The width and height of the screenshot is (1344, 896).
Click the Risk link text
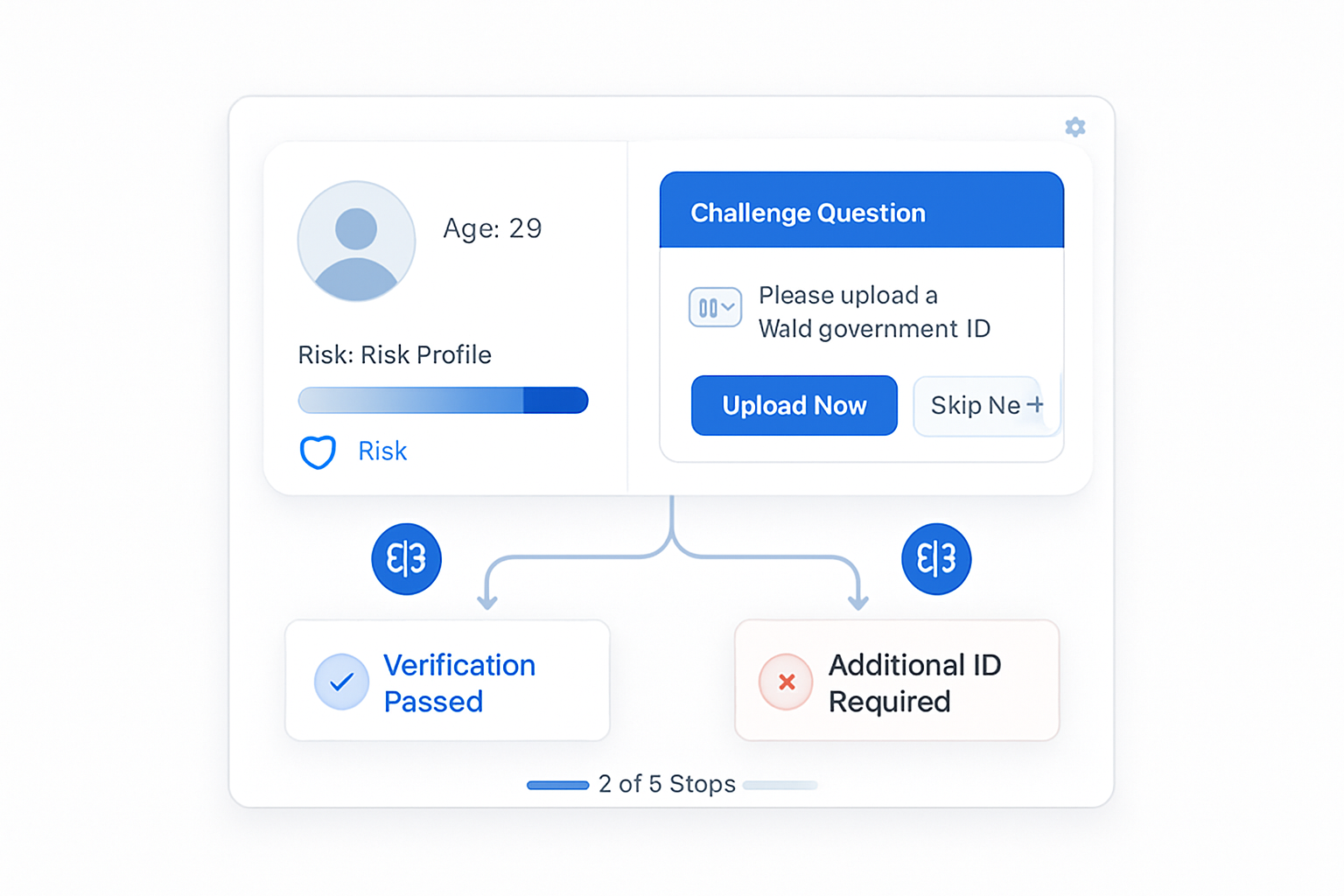tap(382, 451)
